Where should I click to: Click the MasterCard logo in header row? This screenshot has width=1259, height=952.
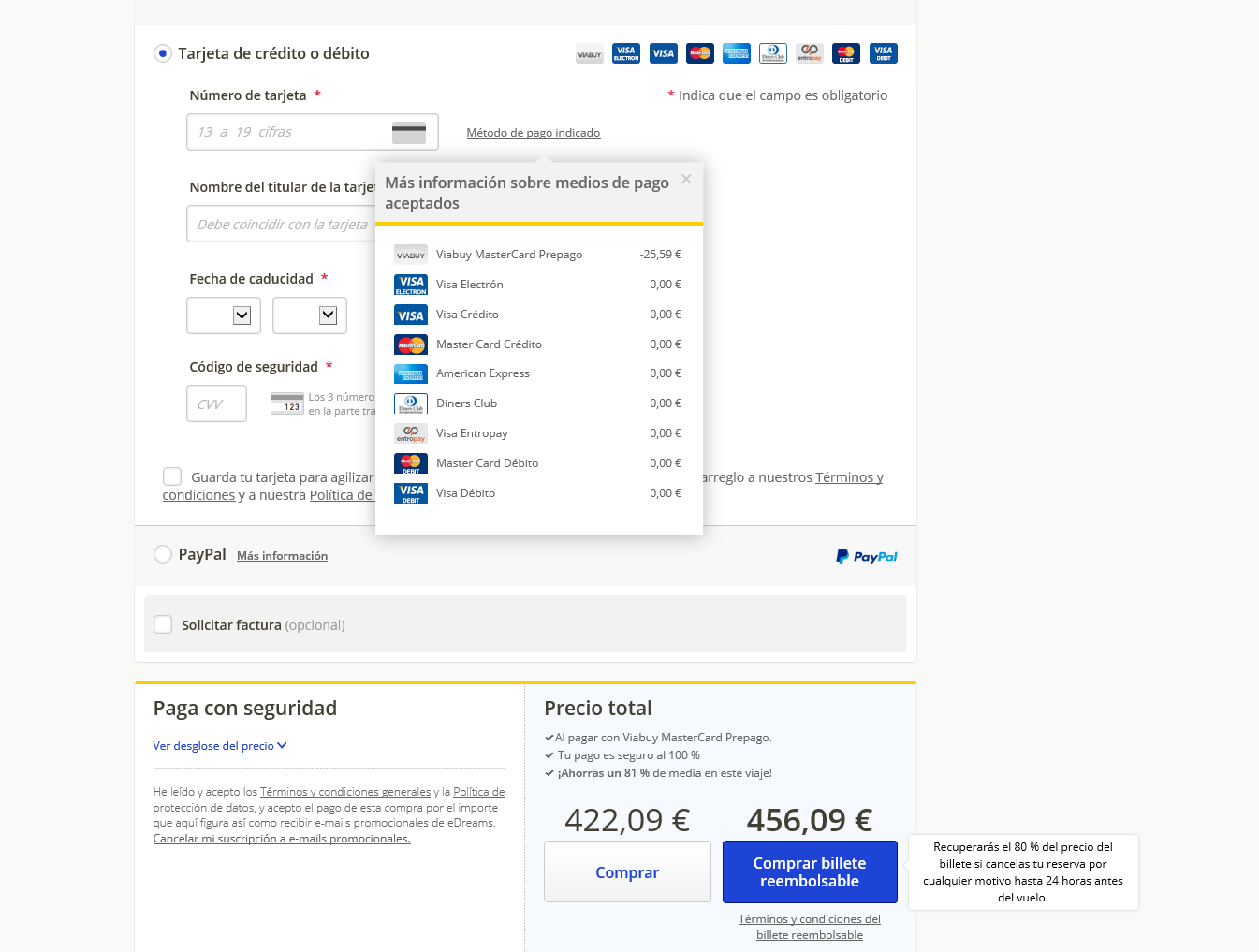(700, 53)
